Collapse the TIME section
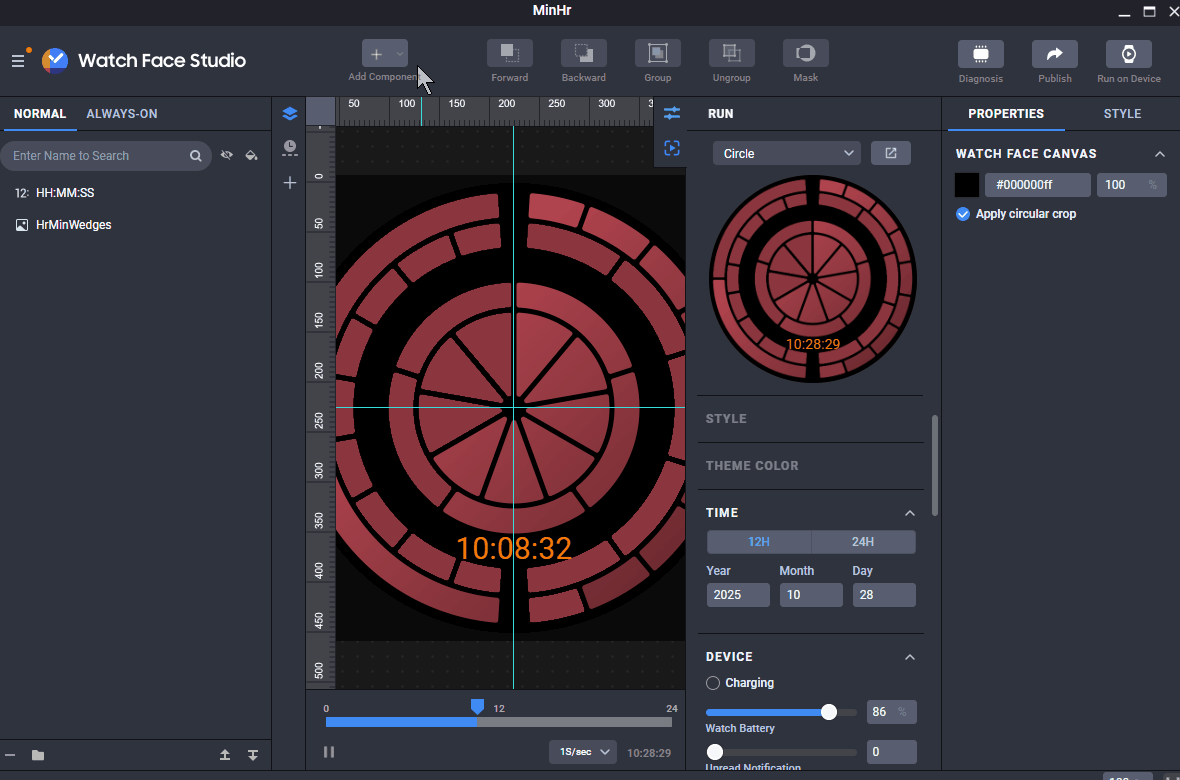This screenshot has height=780, width=1180. [x=909, y=513]
